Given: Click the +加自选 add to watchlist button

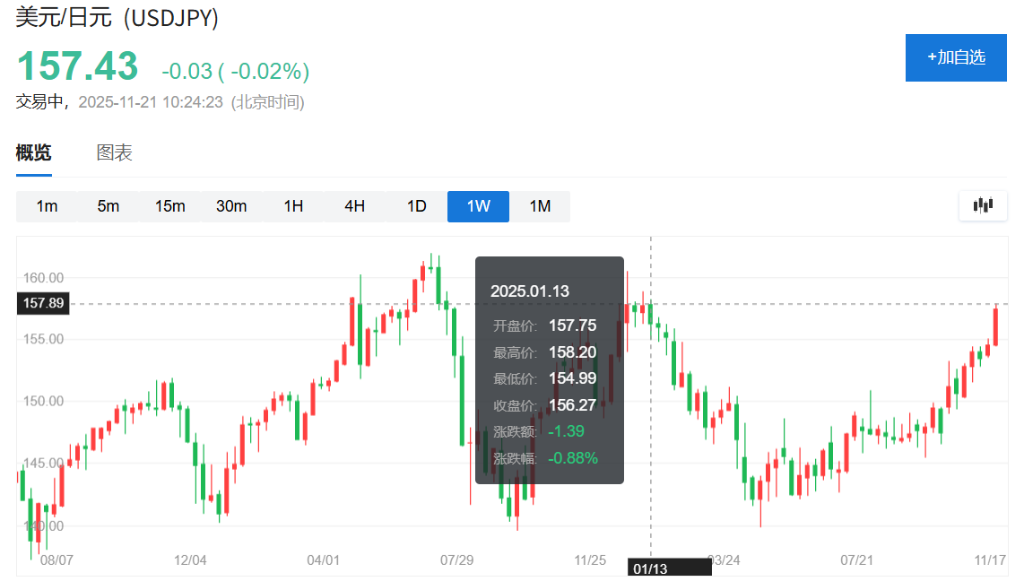Looking at the screenshot, I should 955,57.
